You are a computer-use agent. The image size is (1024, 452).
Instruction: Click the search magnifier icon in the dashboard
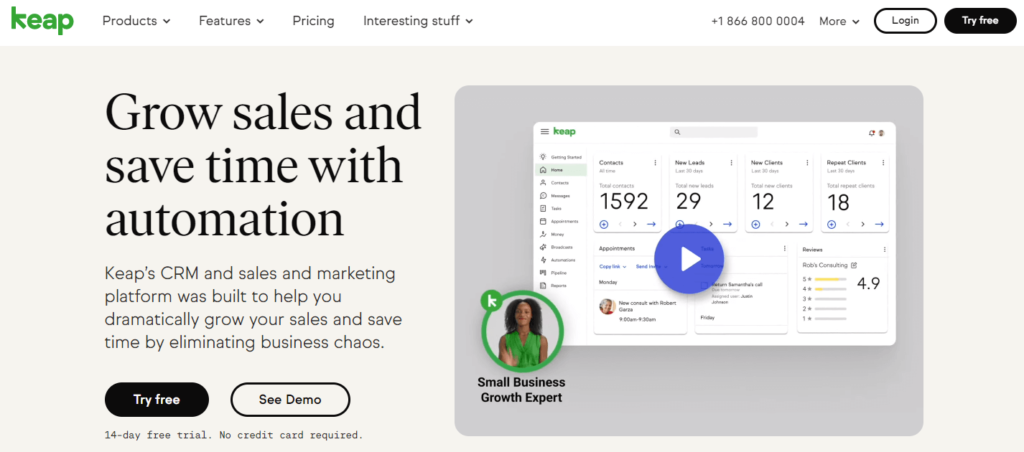point(677,132)
